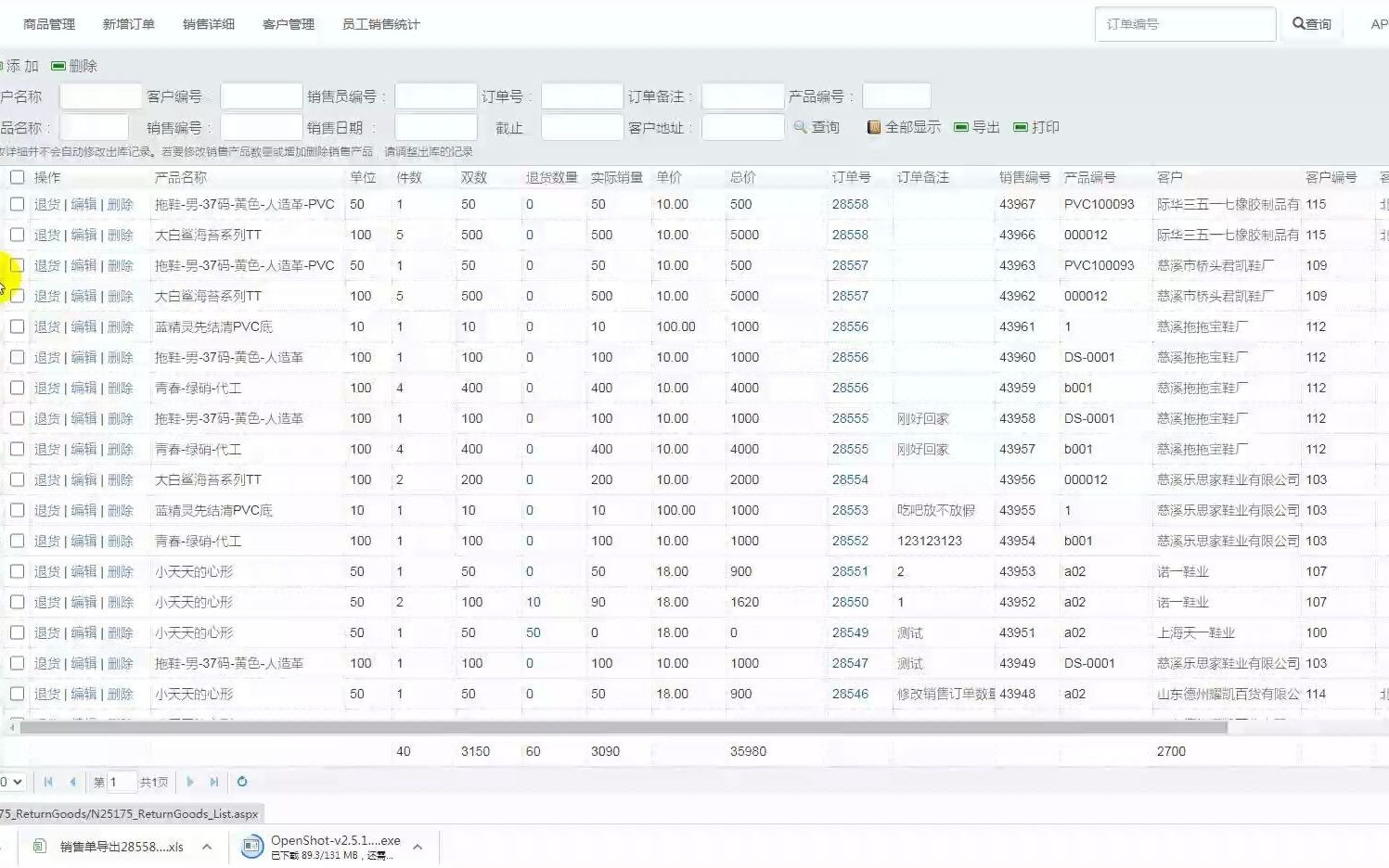1389x868 pixels.
Task: Open the 员工销售统计 menu
Action: 381,24
